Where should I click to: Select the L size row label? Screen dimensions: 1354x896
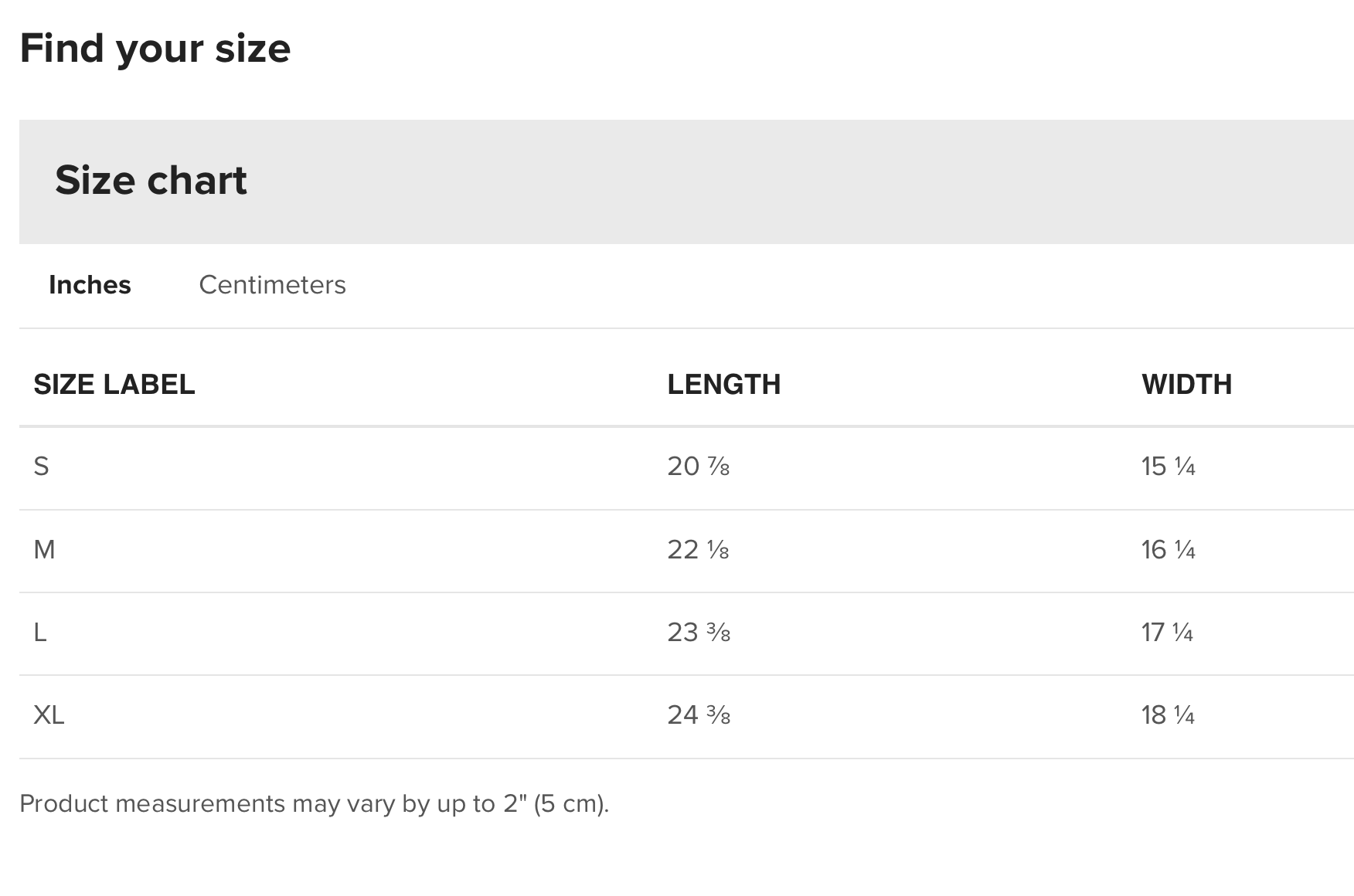coord(40,633)
